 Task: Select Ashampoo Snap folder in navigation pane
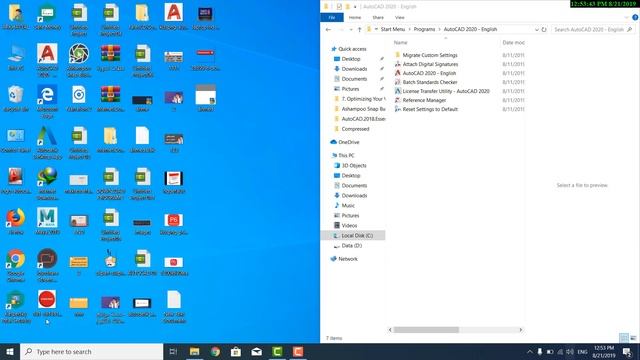(359, 109)
